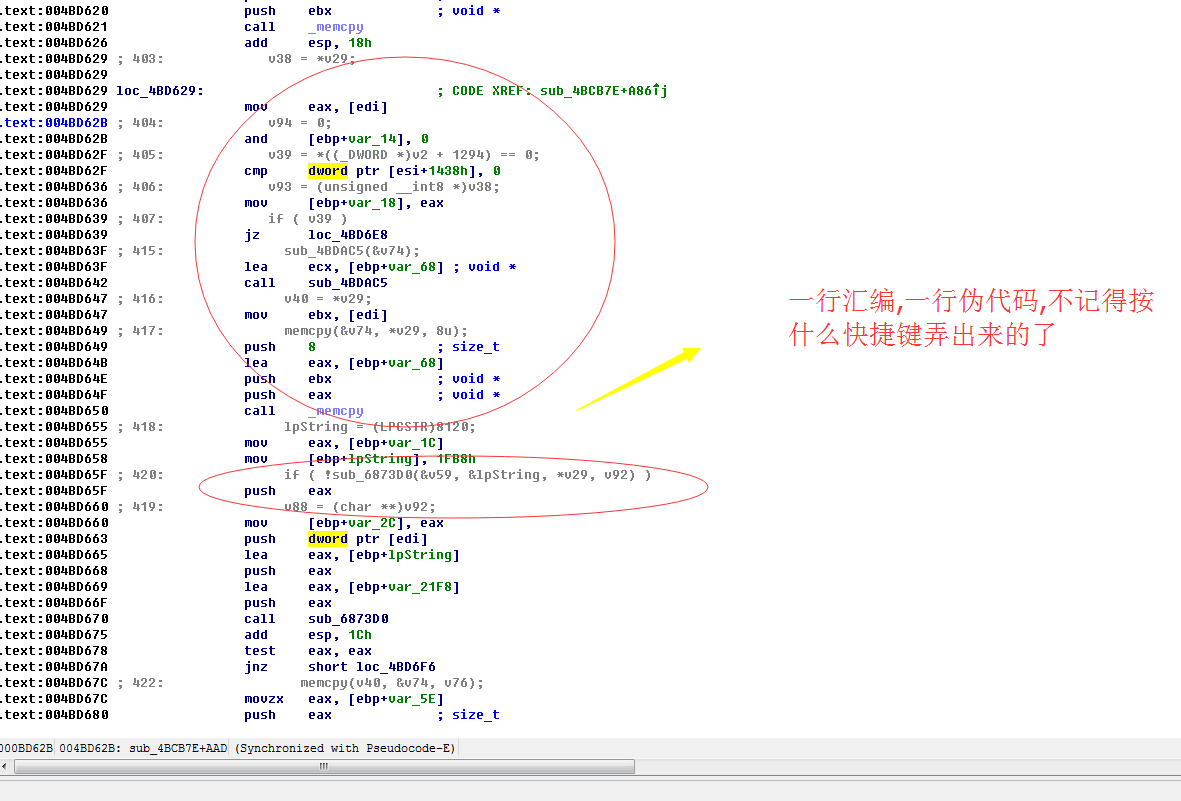
Task: Click pseudocode 'v93 = (unsigned __int8 *)v38;'
Action: (x=383, y=187)
